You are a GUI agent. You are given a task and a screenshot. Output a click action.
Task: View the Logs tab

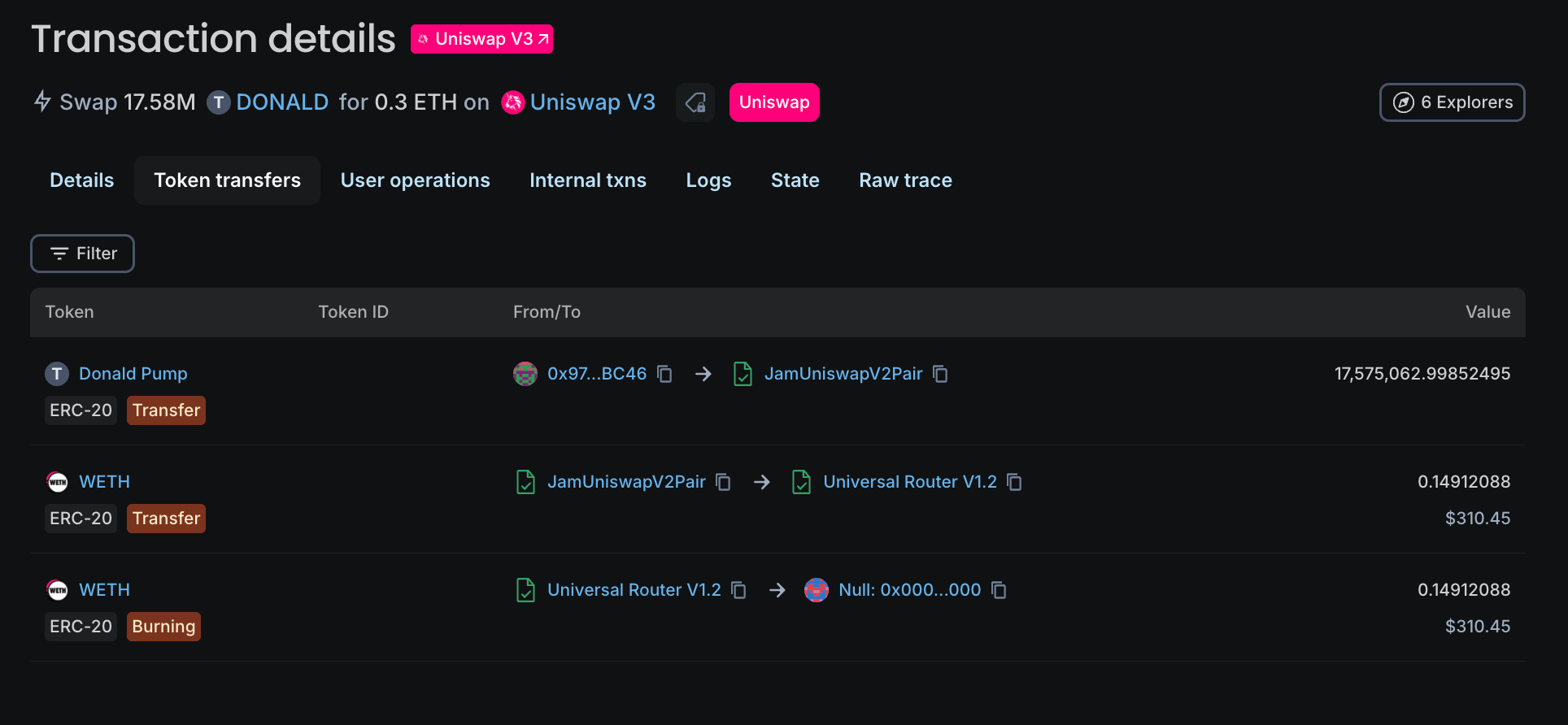tap(709, 180)
